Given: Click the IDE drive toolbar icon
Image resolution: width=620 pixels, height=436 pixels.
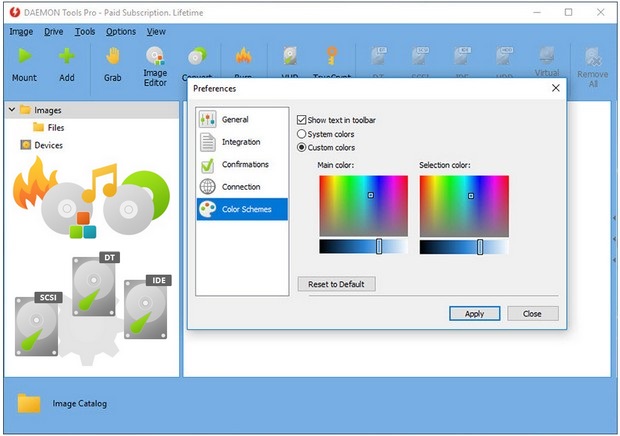Looking at the screenshot, I should [x=462, y=56].
